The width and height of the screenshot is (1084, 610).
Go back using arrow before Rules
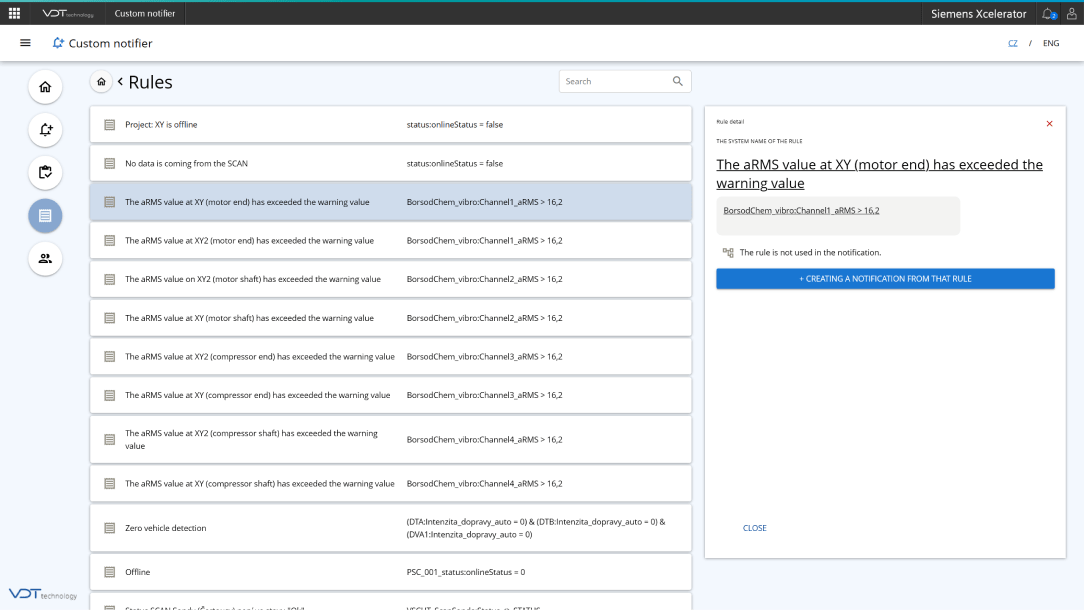pos(120,82)
